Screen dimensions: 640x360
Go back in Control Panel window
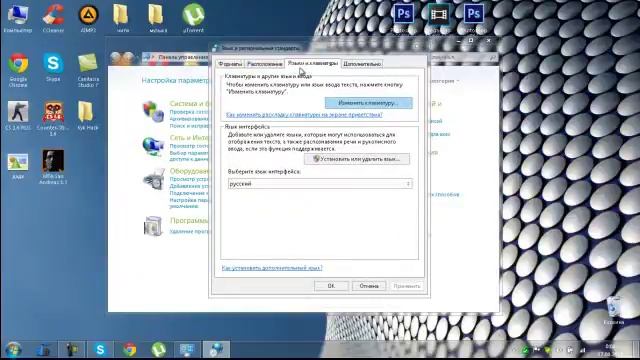click(117, 58)
